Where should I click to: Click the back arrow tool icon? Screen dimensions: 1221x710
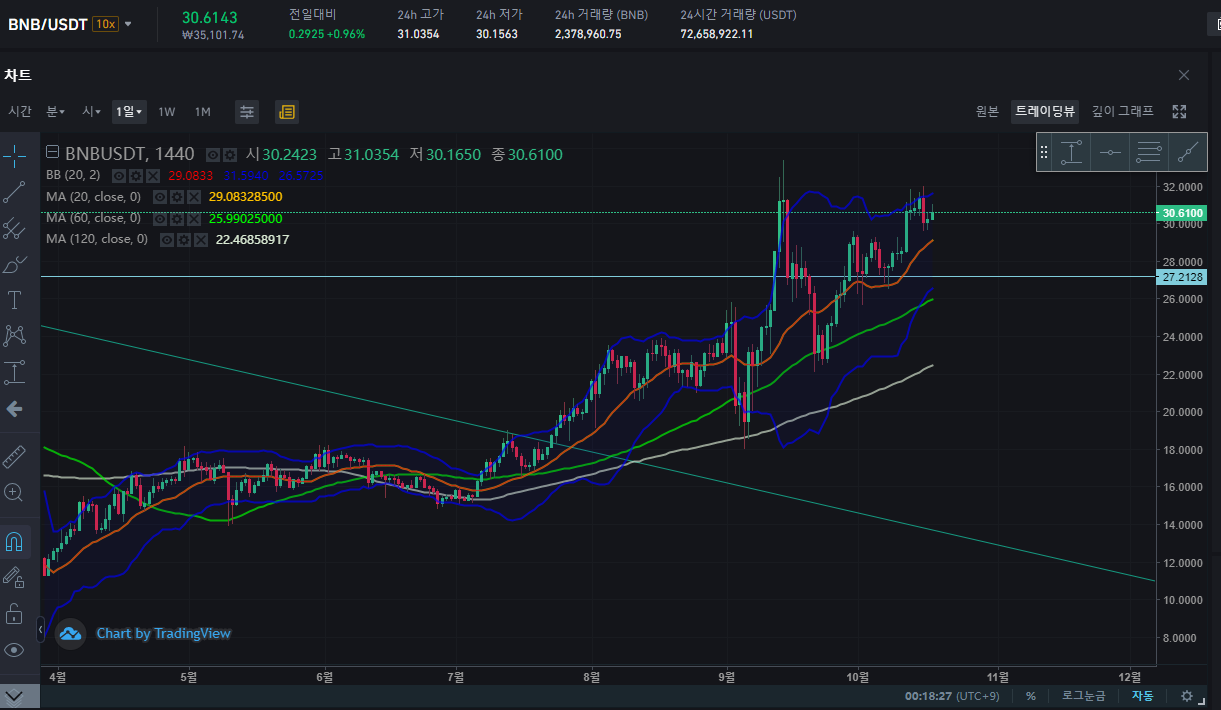pyautogui.click(x=14, y=409)
